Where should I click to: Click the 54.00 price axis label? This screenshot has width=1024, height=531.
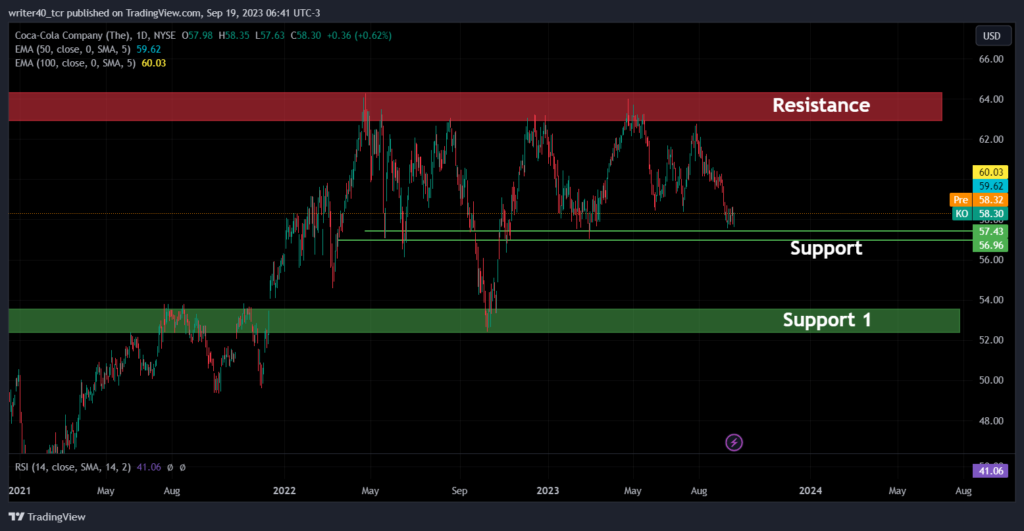pos(991,300)
